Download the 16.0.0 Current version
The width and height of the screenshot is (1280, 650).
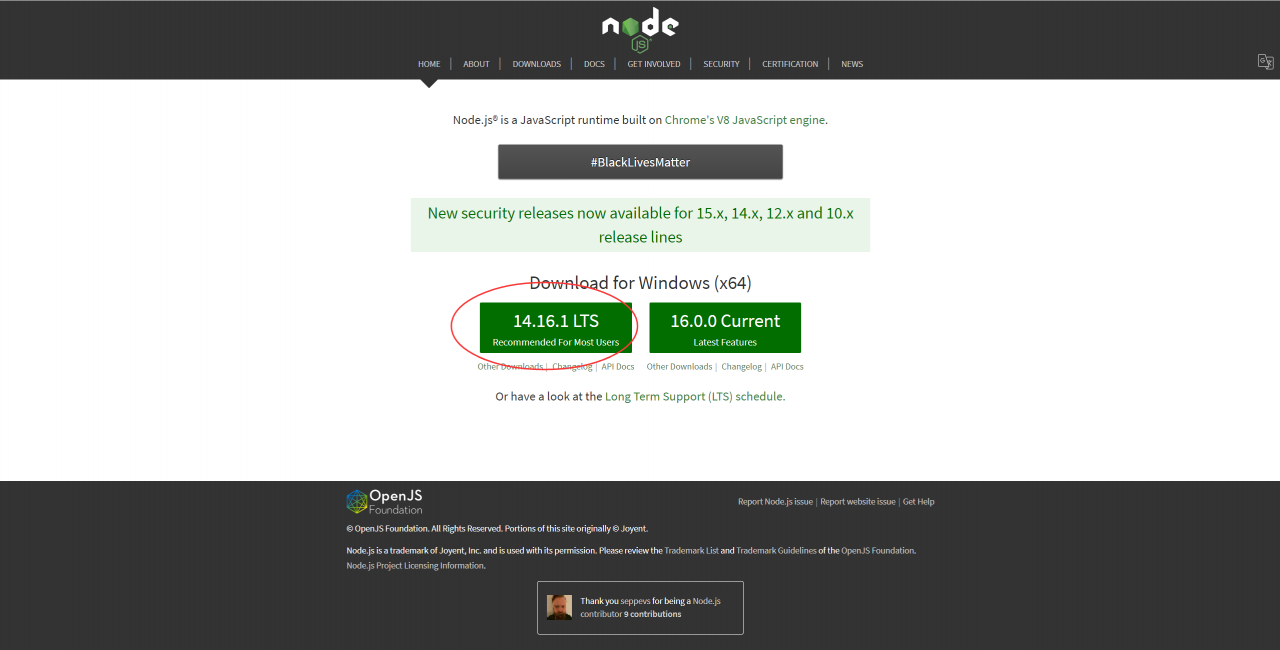click(725, 328)
